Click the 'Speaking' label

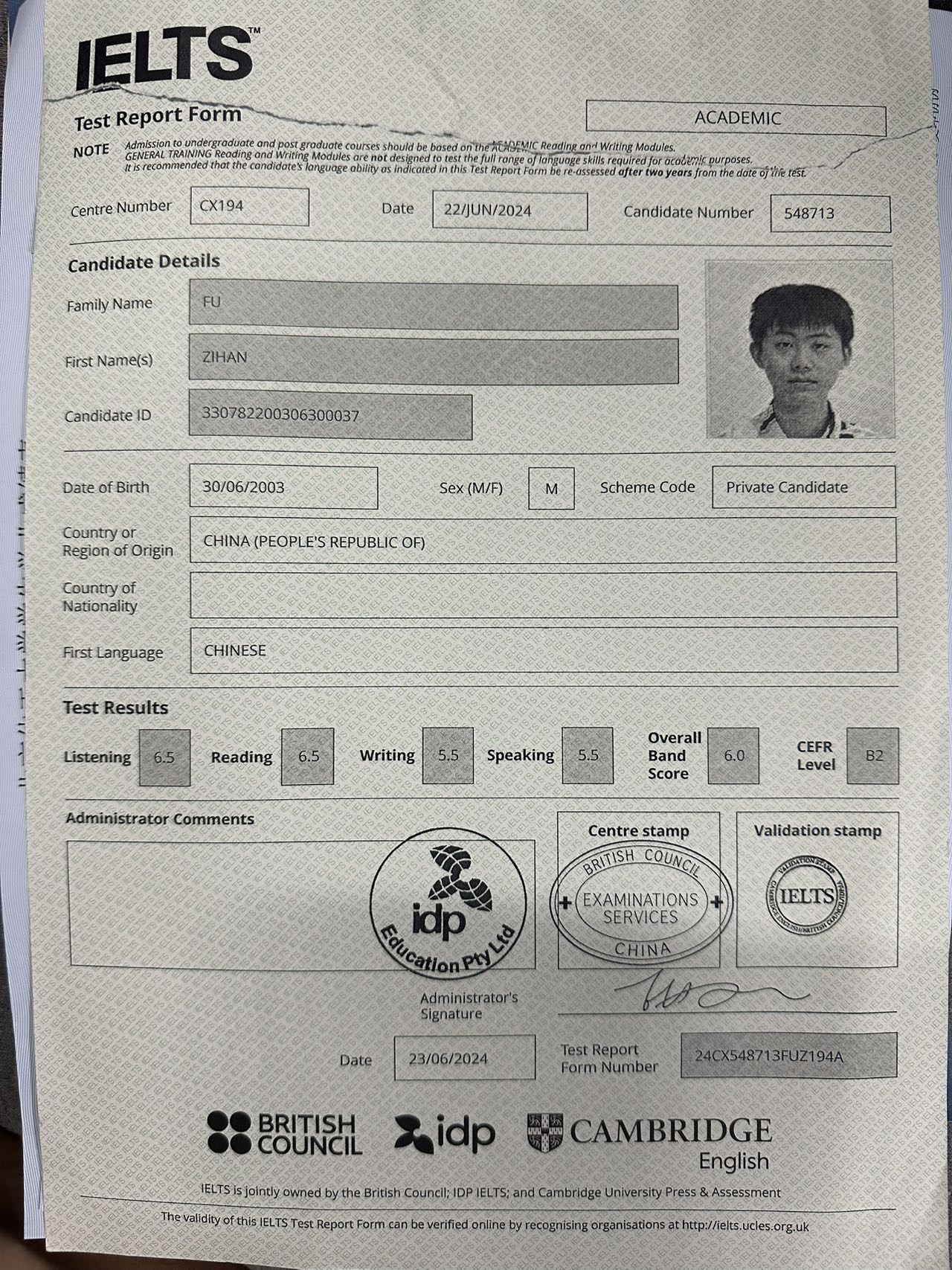[x=521, y=755]
